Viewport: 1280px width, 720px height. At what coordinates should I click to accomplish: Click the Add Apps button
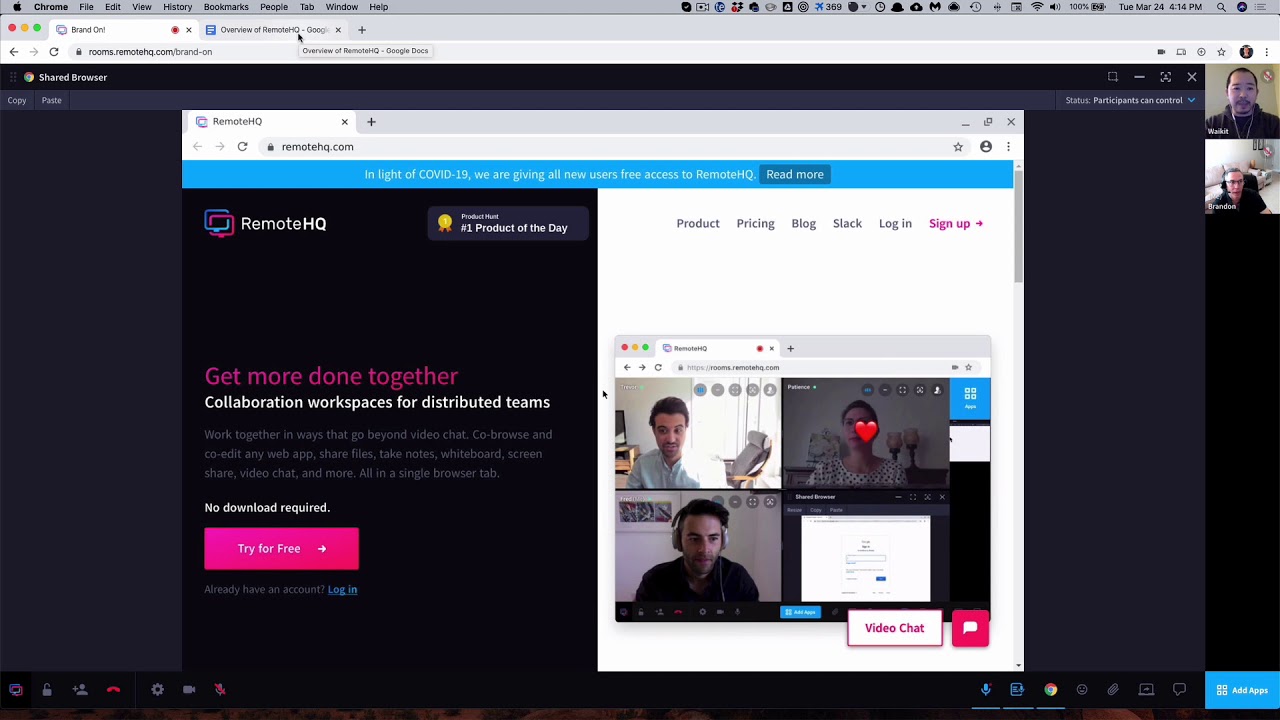click(x=1242, y=690)
